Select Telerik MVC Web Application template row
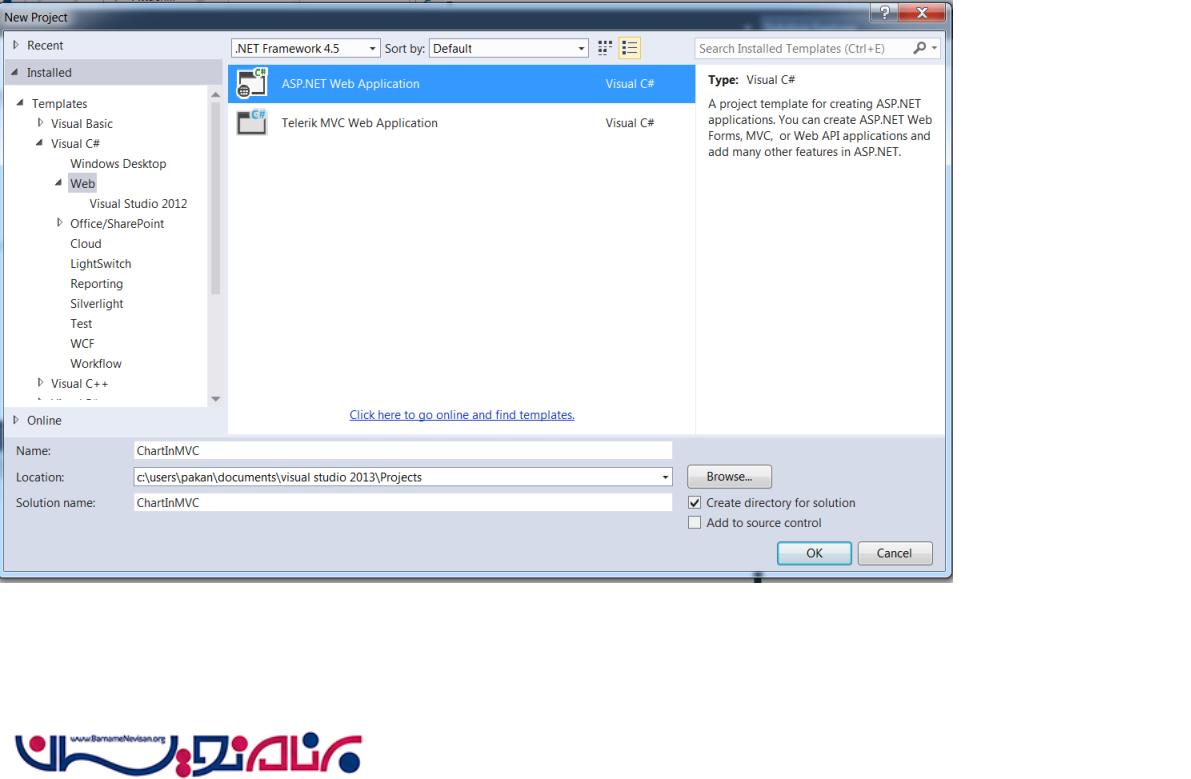1191x779 pixels. [x=461, y=122]
